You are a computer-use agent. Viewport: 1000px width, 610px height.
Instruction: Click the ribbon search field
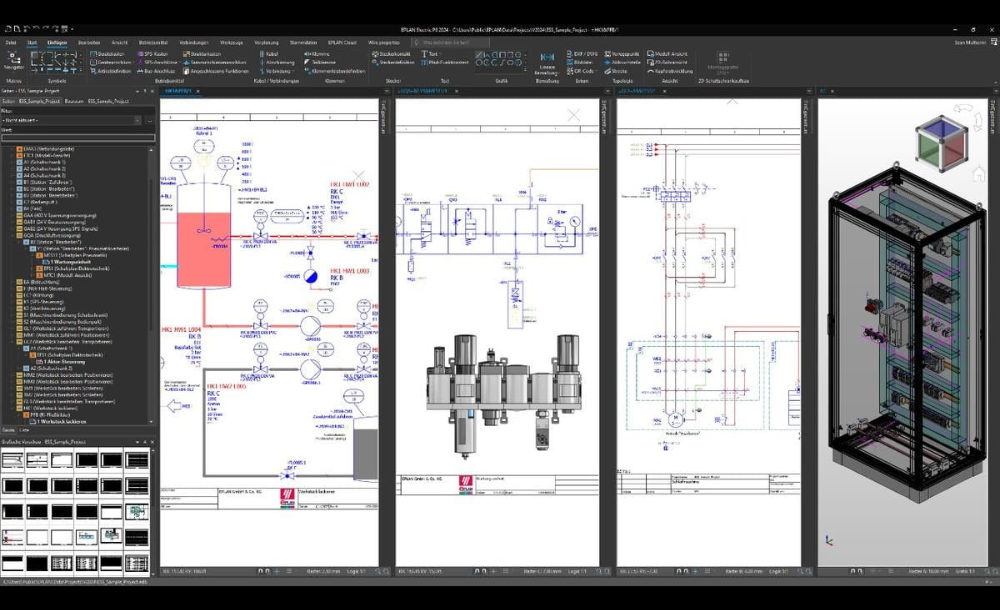click(x=450, y=42)
